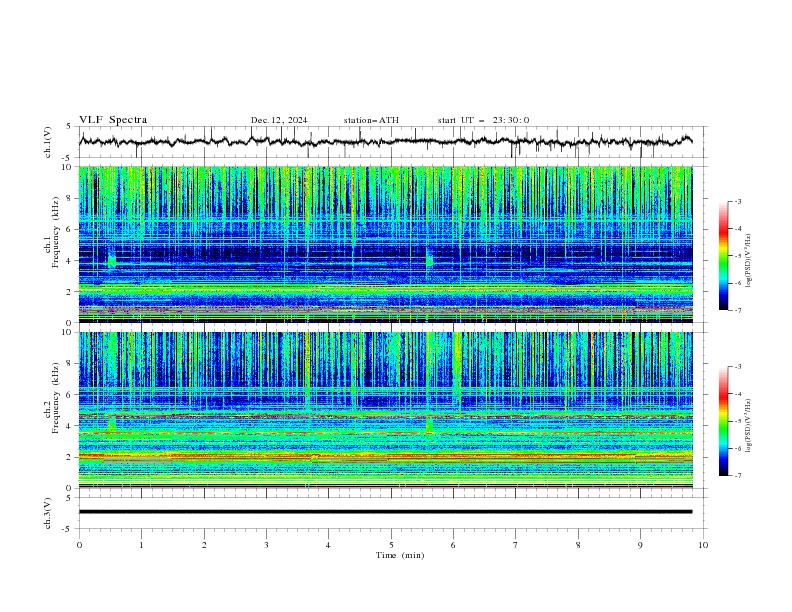Click the ch.1 spectrogram color scale bar
The width and height of the screenshot is (792, 612).
point(723,255)
